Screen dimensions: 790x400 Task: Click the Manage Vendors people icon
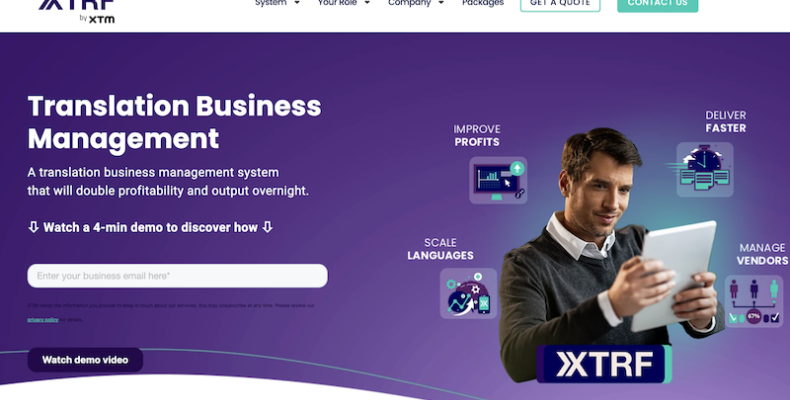(754, 301)
